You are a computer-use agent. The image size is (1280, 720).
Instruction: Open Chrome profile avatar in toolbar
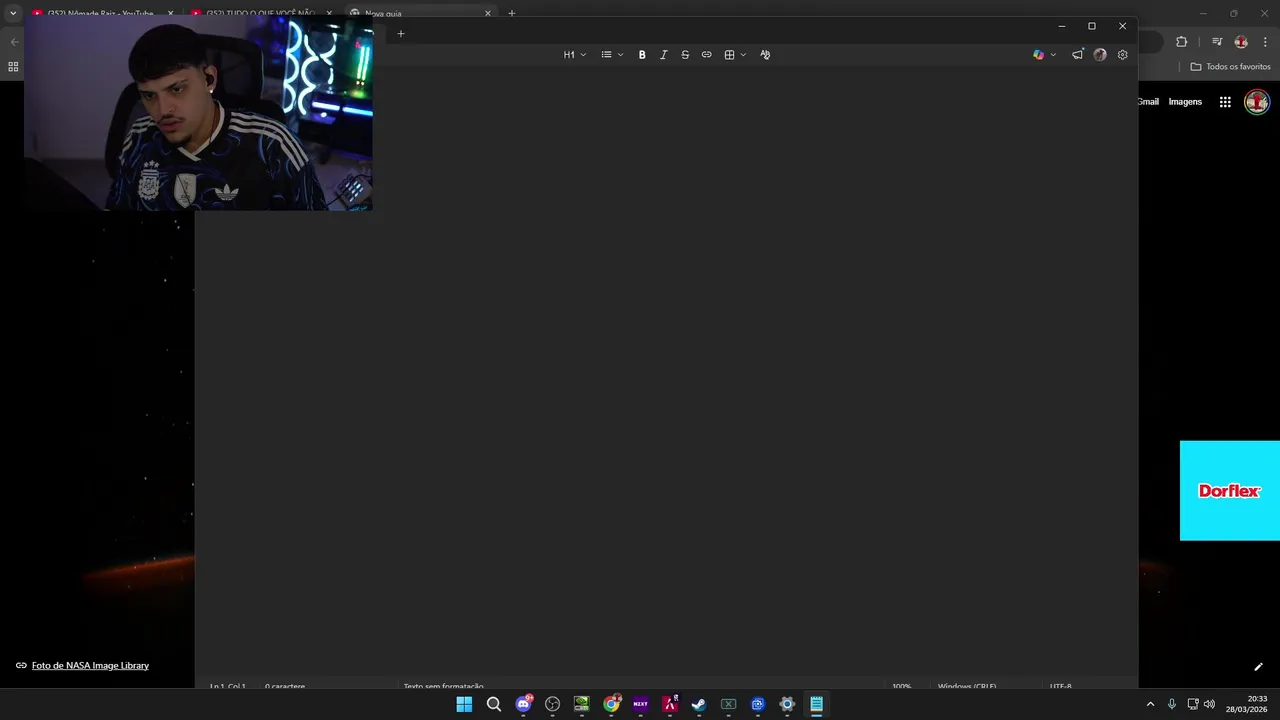[x=1241, y=42]
